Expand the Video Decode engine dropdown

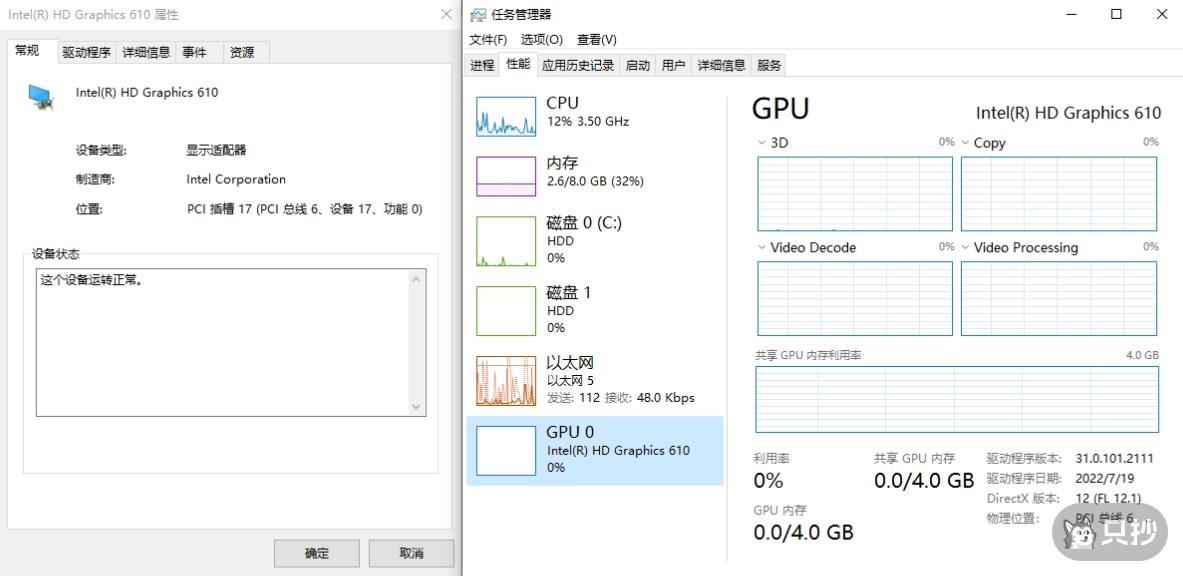coord(763,248)
